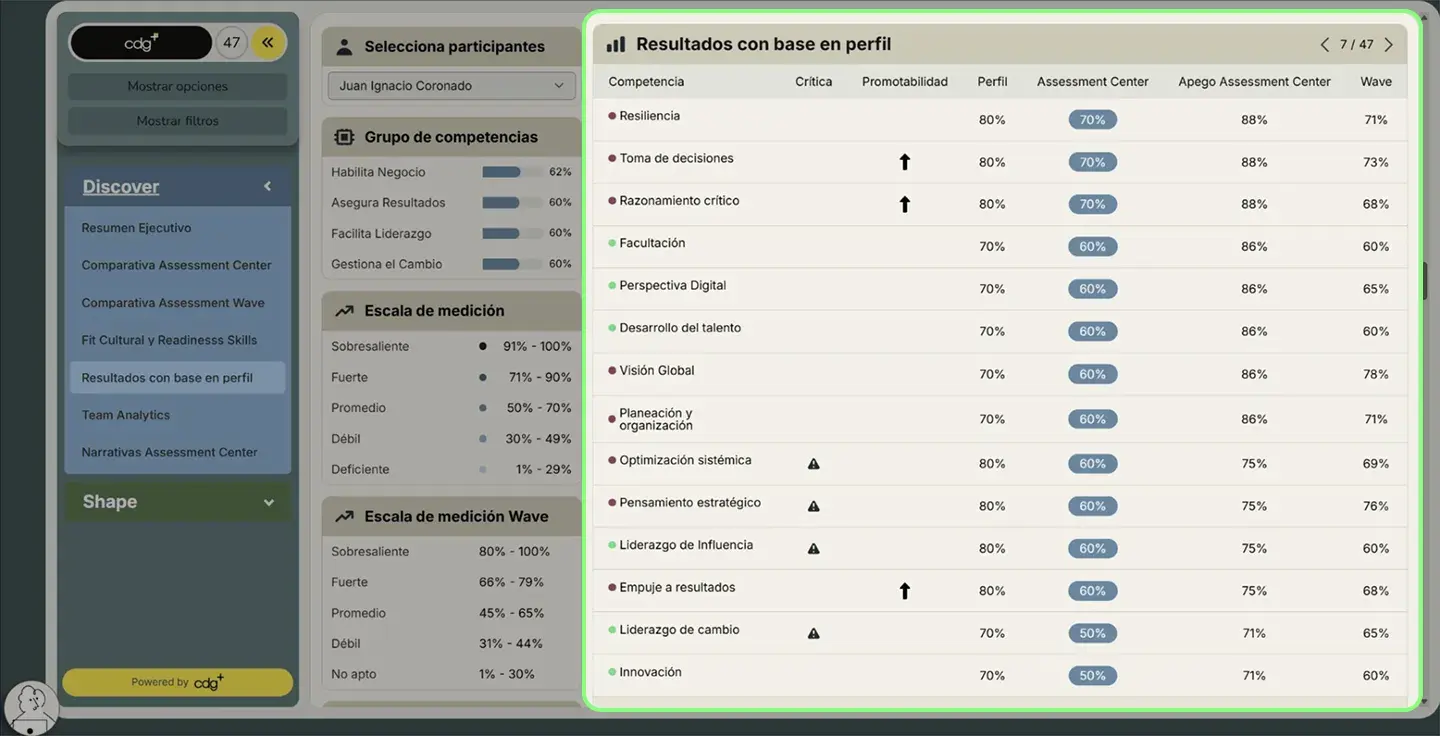Screen dimensions: 1440x736
Task: Collapse the Discover section chevron
Action: point(267,186)
